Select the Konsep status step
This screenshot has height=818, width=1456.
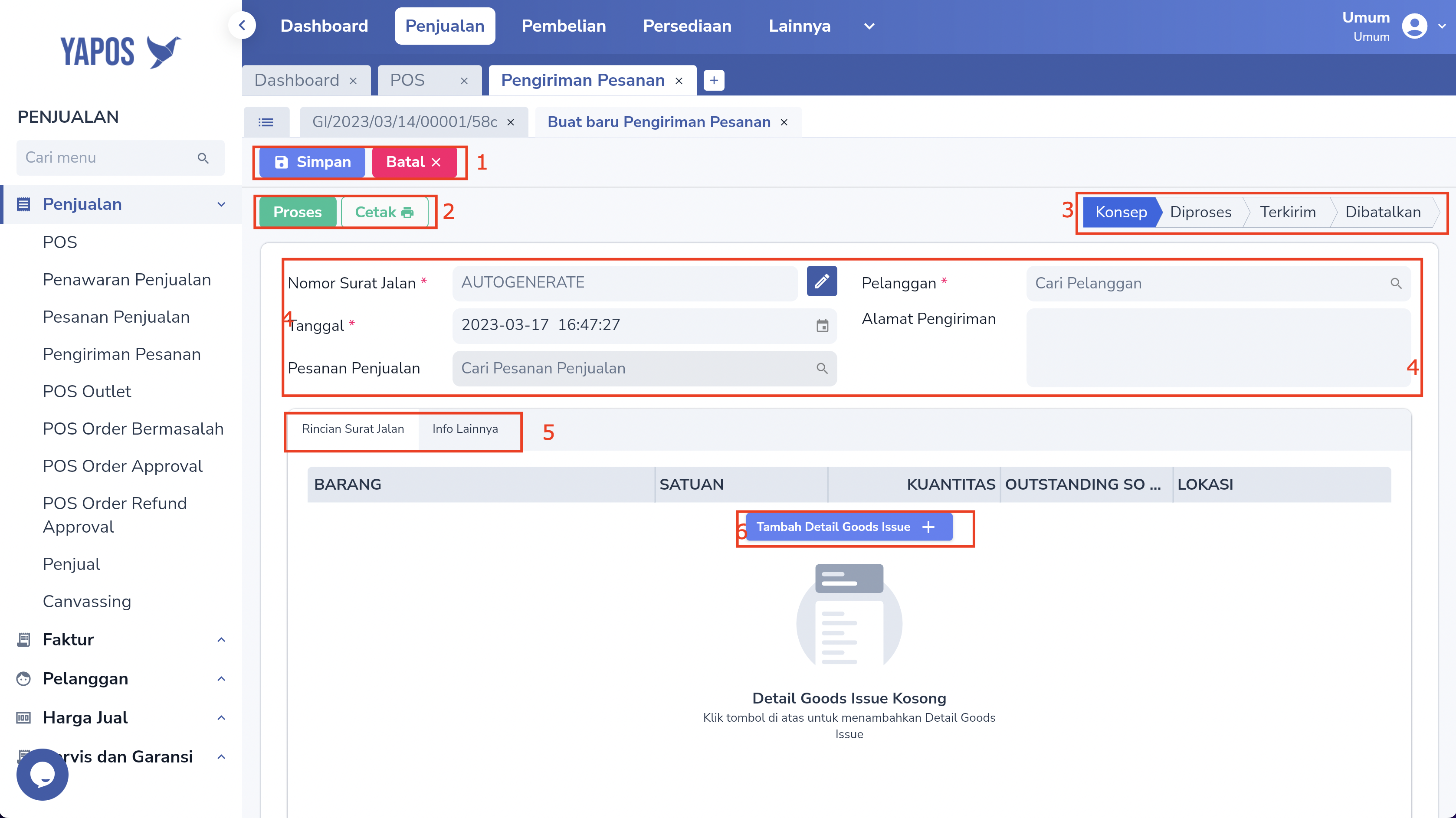1122,213
